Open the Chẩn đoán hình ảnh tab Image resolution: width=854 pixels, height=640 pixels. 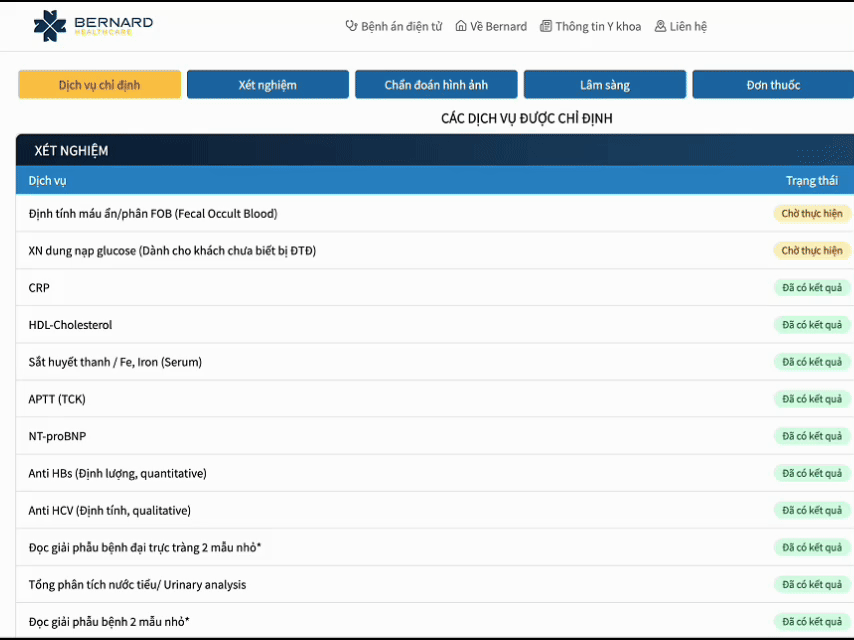436,85
